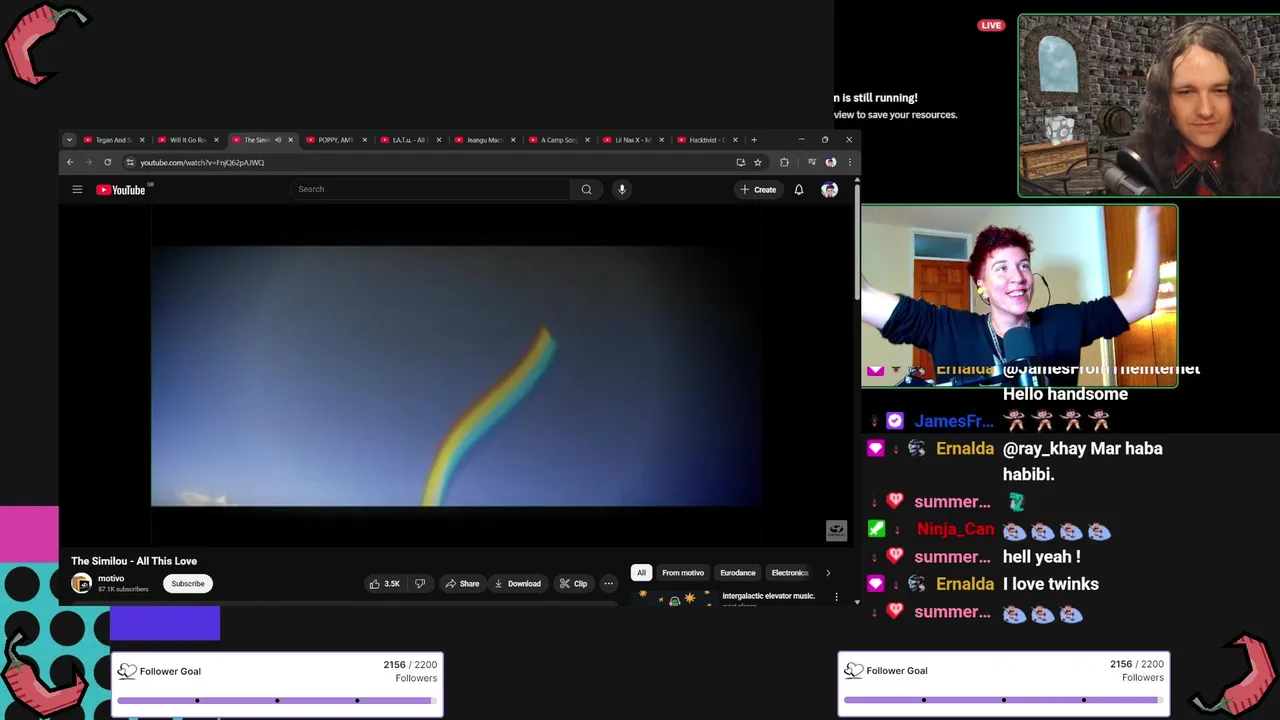Open the tab search dropdown arrow
The width and height of the screenshot is (1280, 720).
(x=69, y=140)
